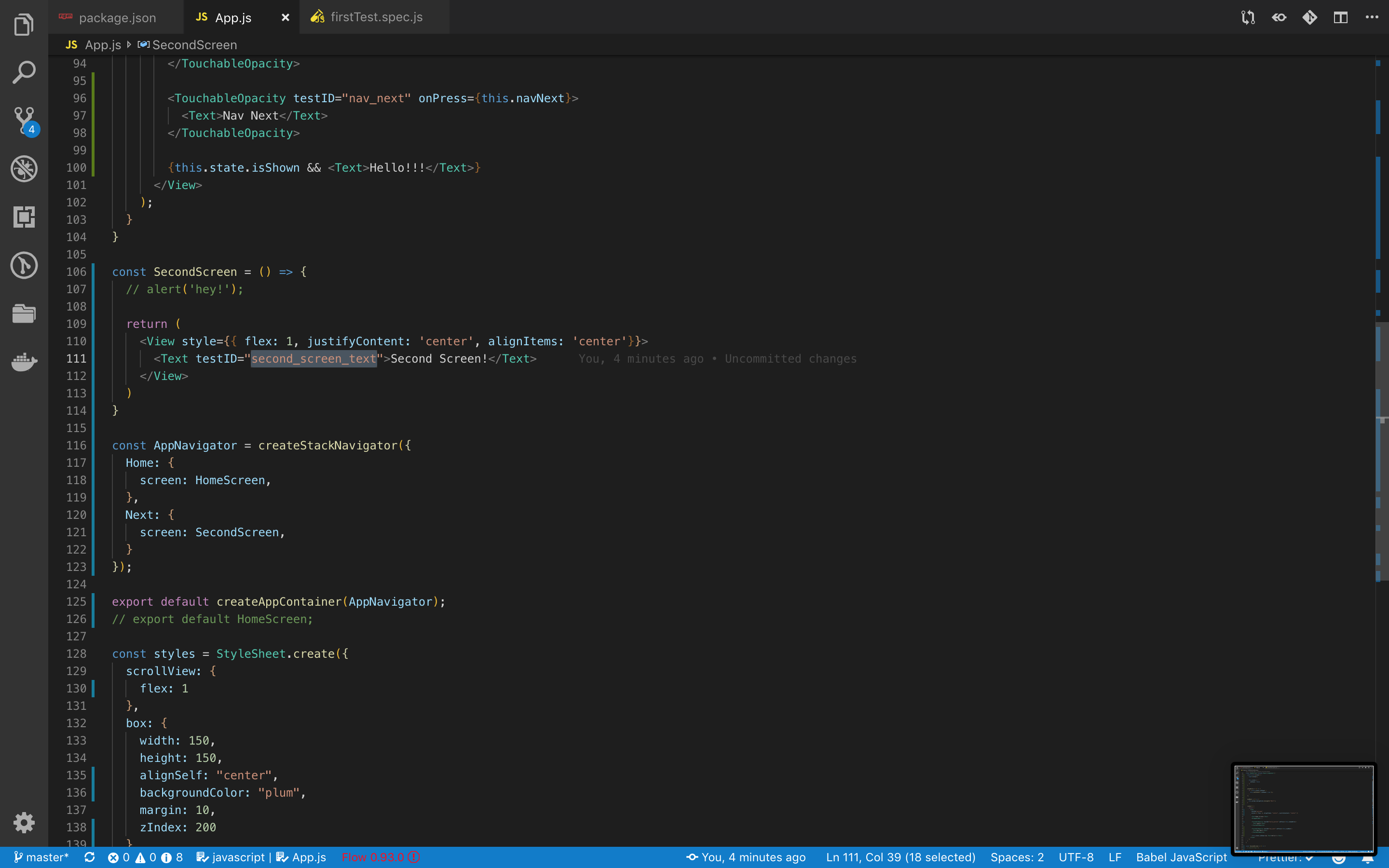
Task: Click the StyleSheet.create text on line 128
Action: click(275, 654)
